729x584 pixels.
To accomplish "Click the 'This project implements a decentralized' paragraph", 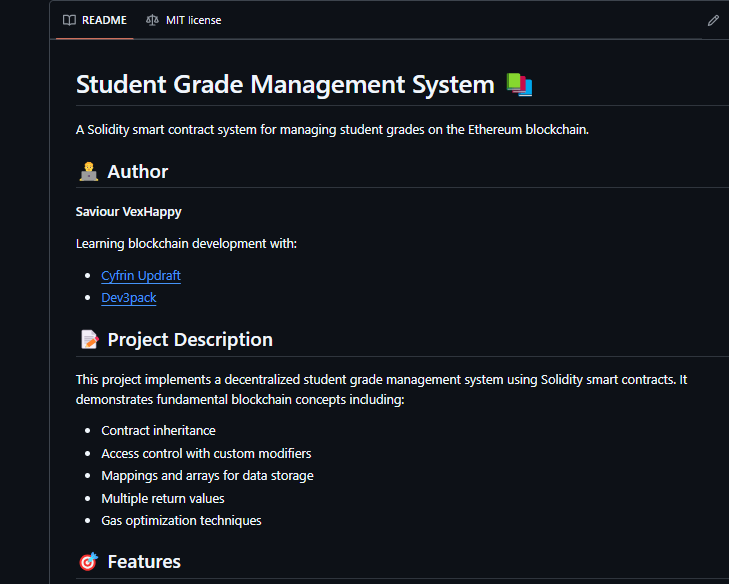I will pos(381,390).
